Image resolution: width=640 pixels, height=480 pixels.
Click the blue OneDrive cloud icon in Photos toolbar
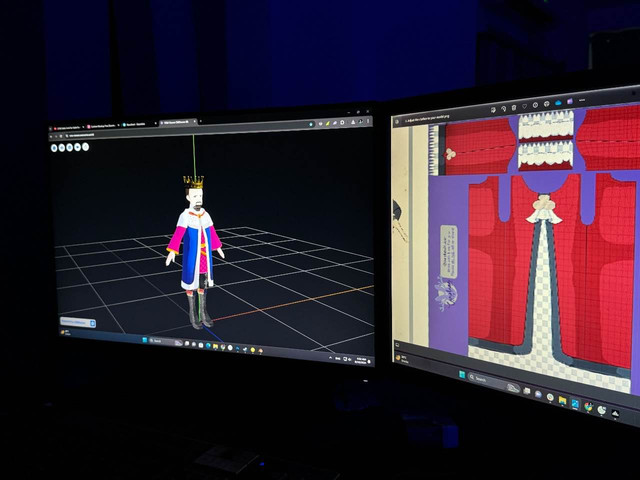pos(558,103)
